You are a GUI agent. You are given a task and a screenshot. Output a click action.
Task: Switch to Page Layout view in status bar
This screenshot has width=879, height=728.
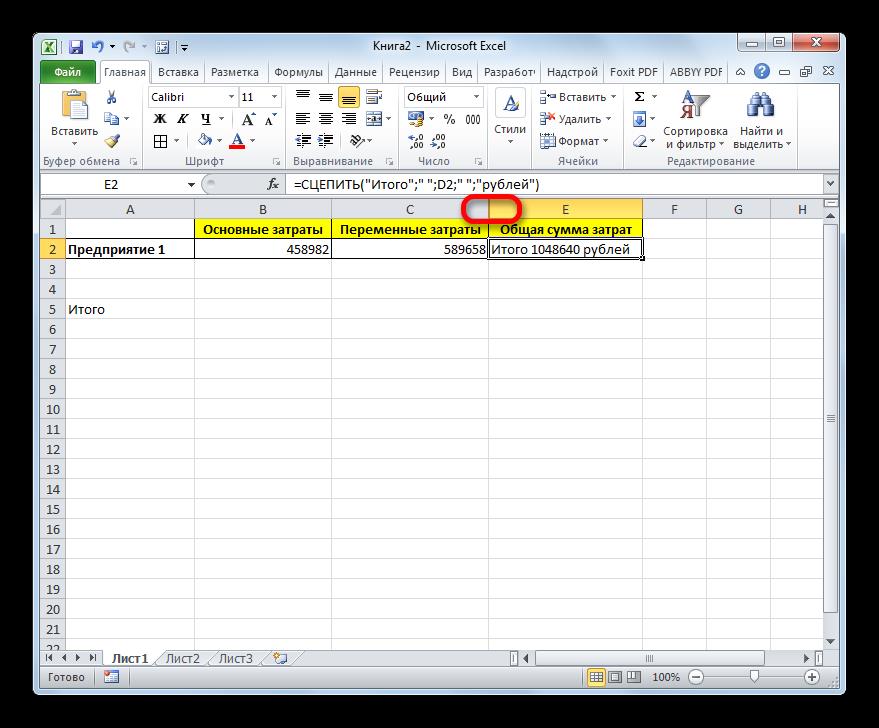pyautogui.click(x=615, y=677)
